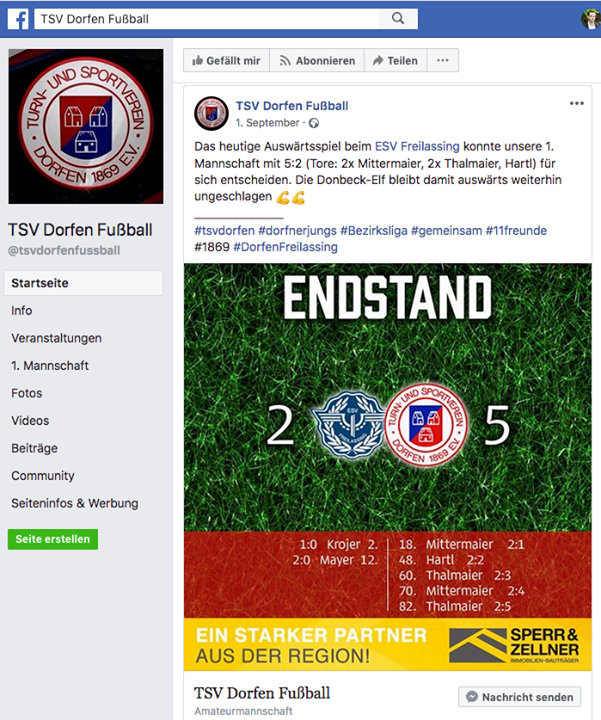This screenshot has height=720, width=601.
Task: Follow the ESV Freilassing link
Action: [x=417, y=146]
